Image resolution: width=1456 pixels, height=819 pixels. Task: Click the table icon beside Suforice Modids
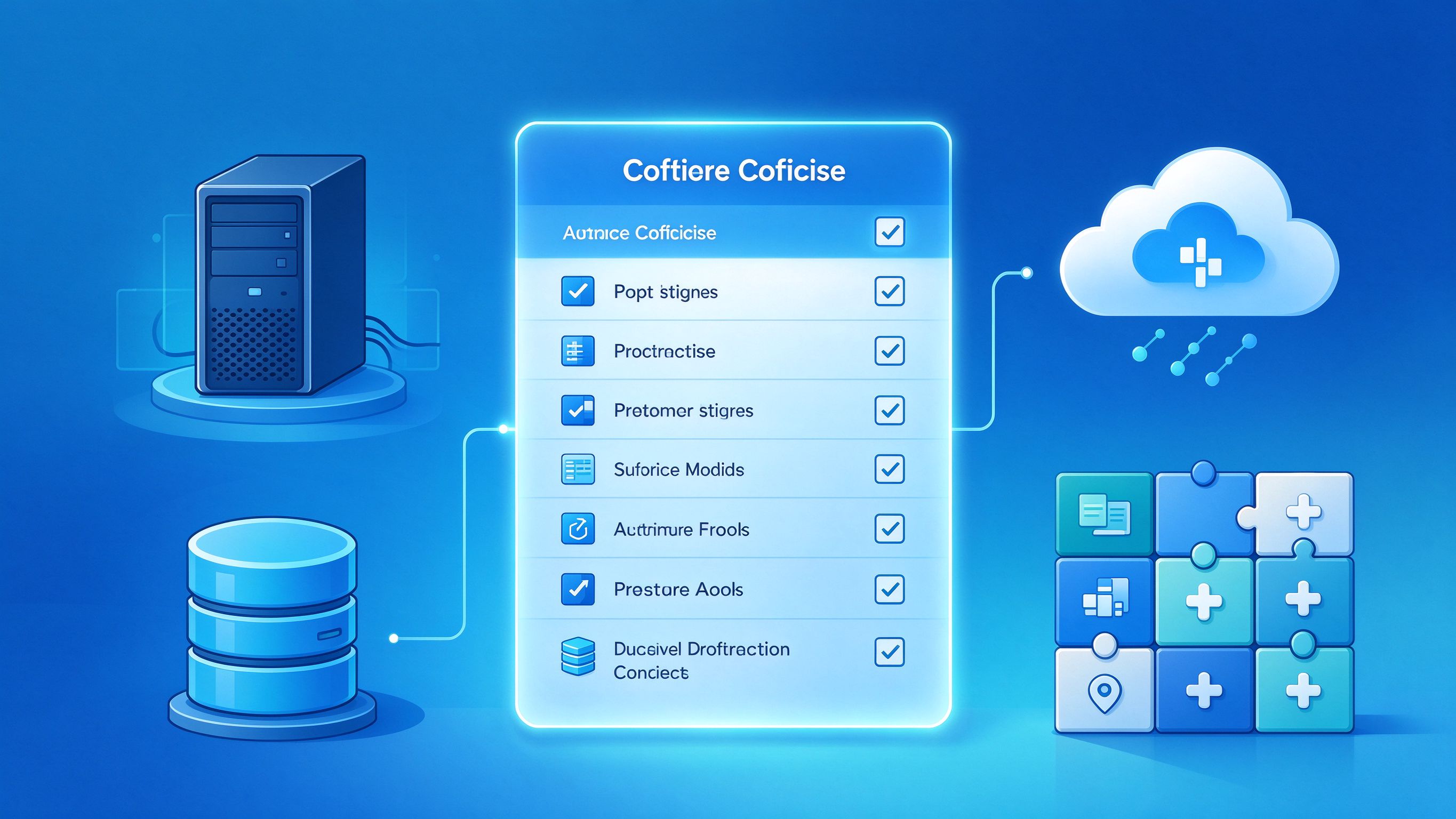coord(578,469)
